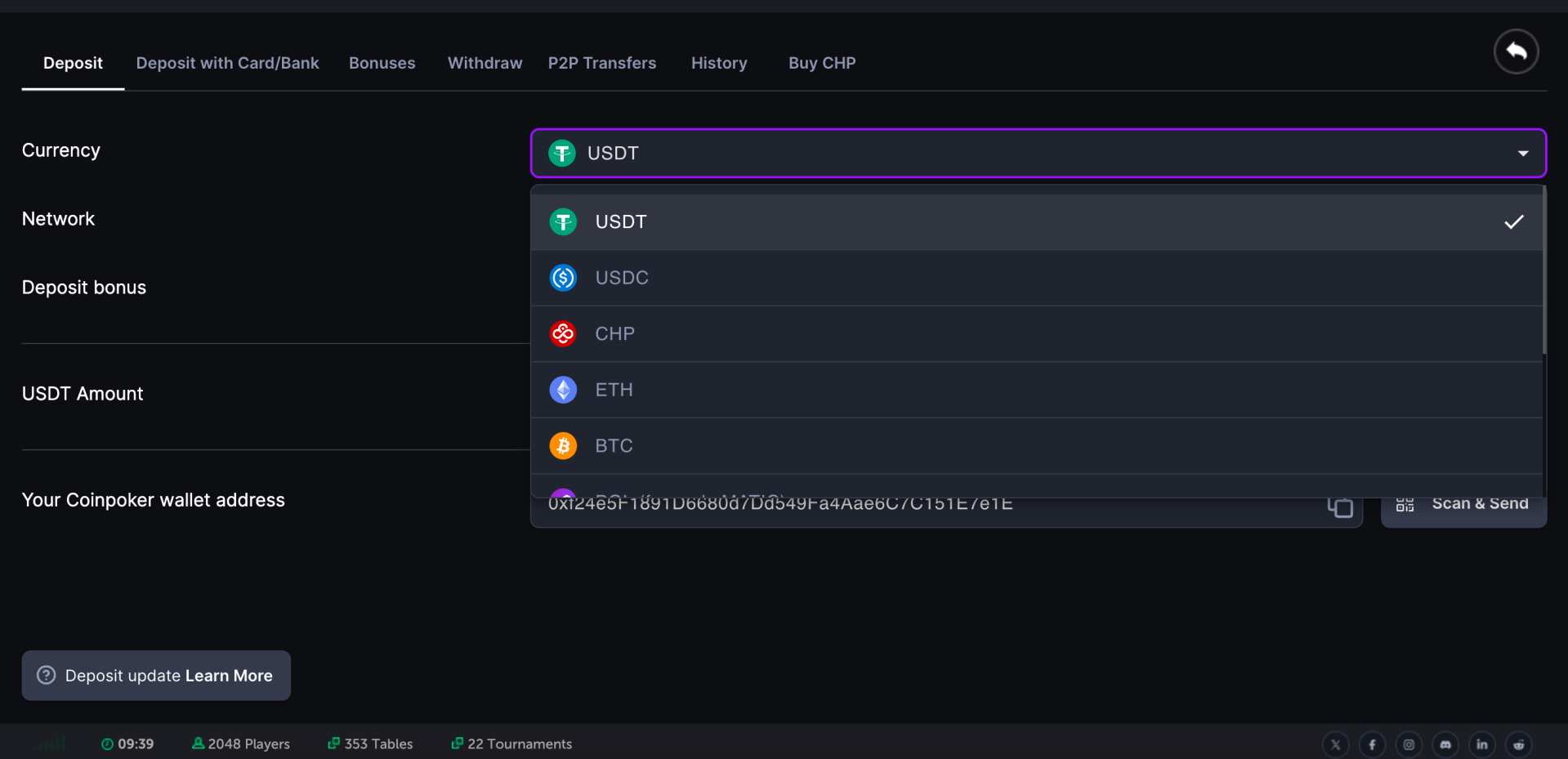
Task: Switch to the Withdraw tab
Action: click(484, 63)
